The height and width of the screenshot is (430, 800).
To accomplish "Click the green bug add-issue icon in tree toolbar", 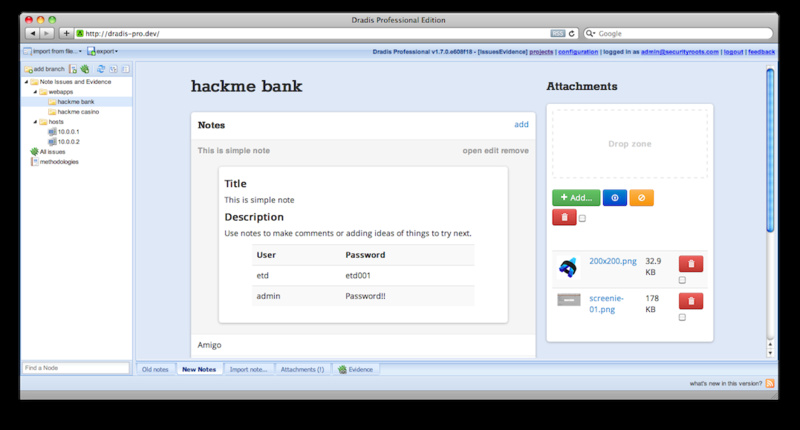I will (x=85, y=69).
